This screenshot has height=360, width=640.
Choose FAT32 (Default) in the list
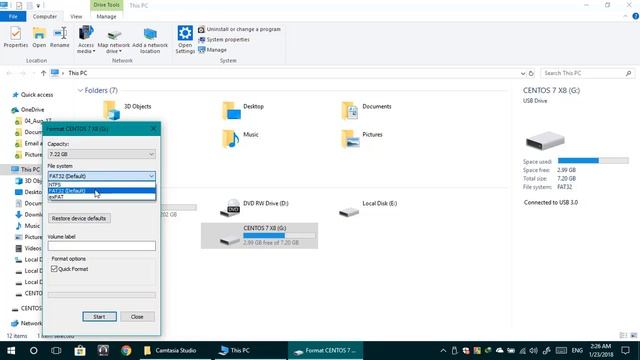coord(101,191)
